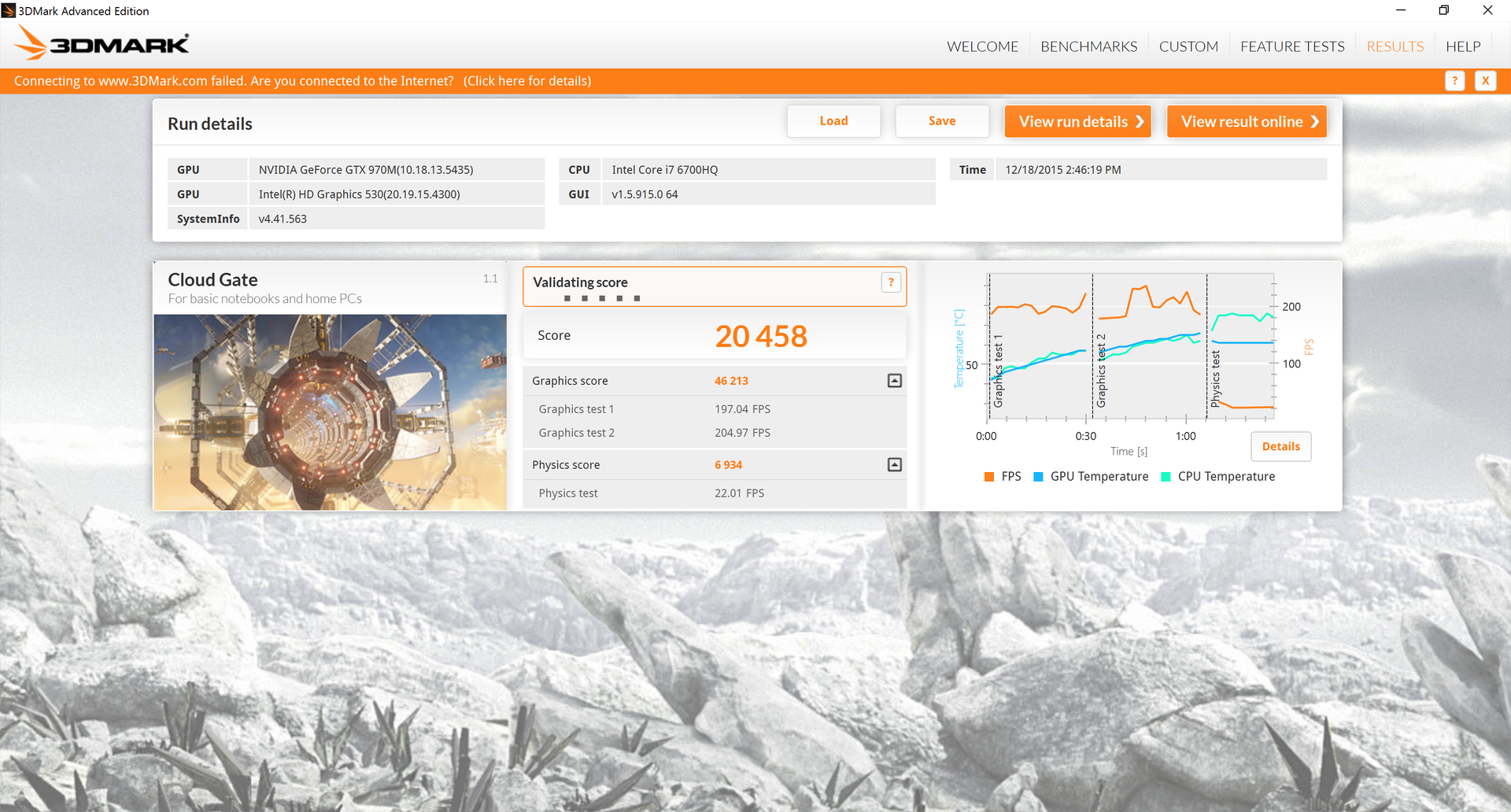Click the Validating score label
Screen dimensions: 1511x812
(x=580, y=282)
